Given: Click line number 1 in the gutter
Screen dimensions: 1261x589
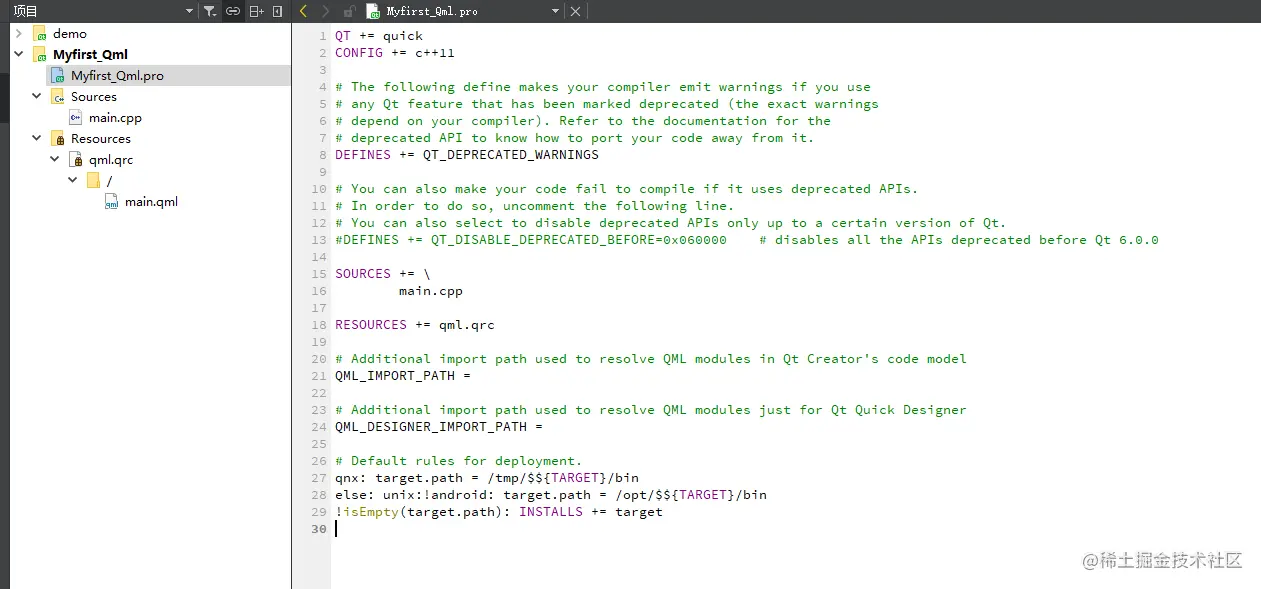Looking at the screenshot, I should pyautogui.click(x=323, y=35).
